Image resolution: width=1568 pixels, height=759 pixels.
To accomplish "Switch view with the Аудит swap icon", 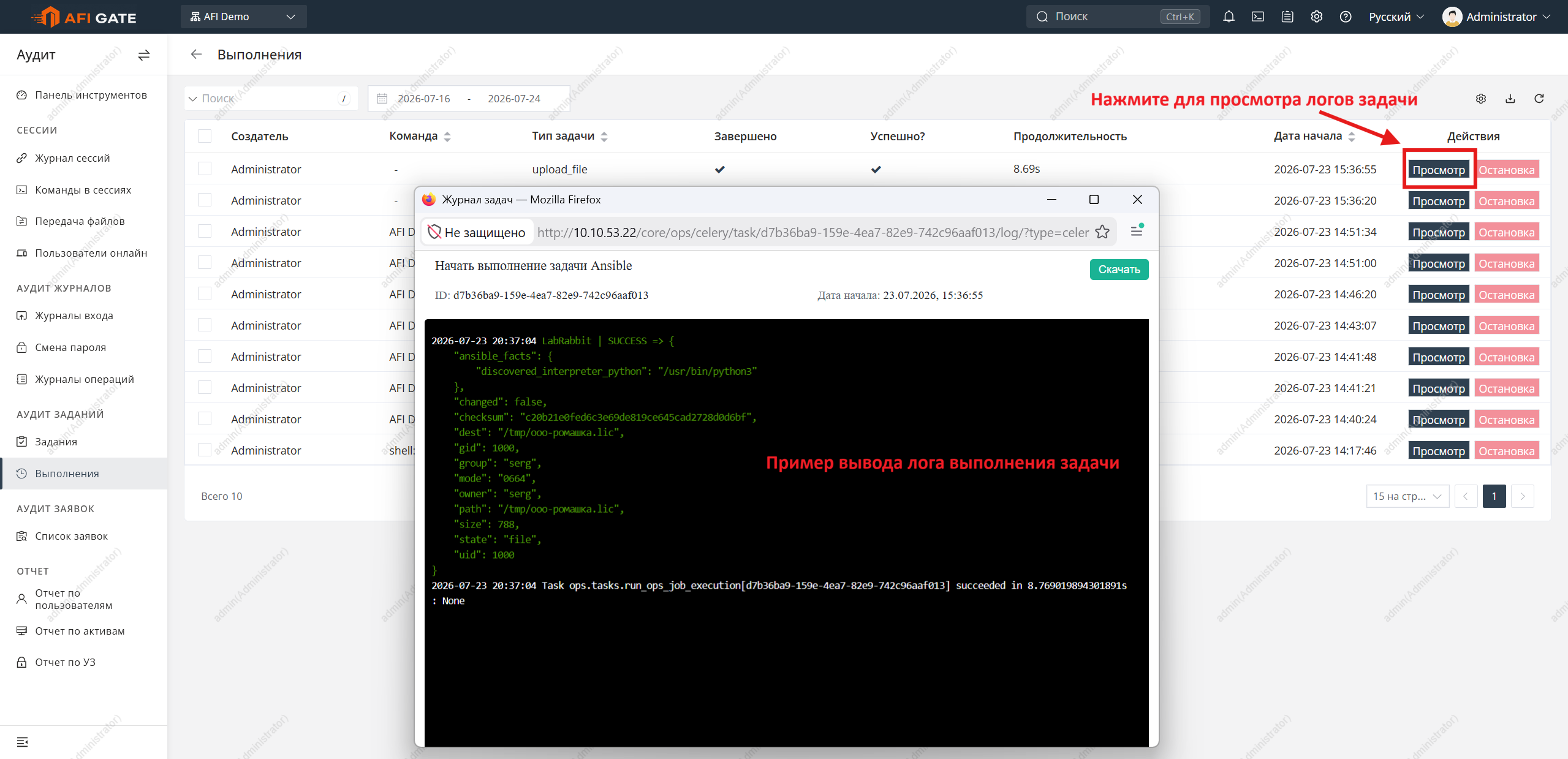I will click(x=144, y=55).
